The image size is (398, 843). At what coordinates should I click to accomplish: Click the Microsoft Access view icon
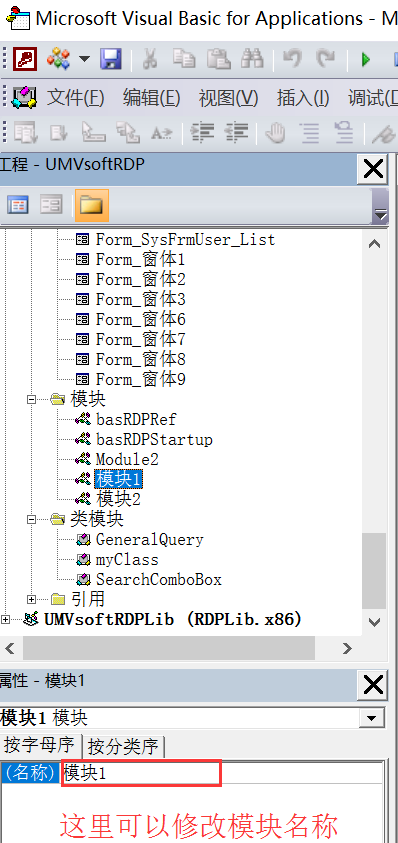pyautogui.click(x=24, y=59)
